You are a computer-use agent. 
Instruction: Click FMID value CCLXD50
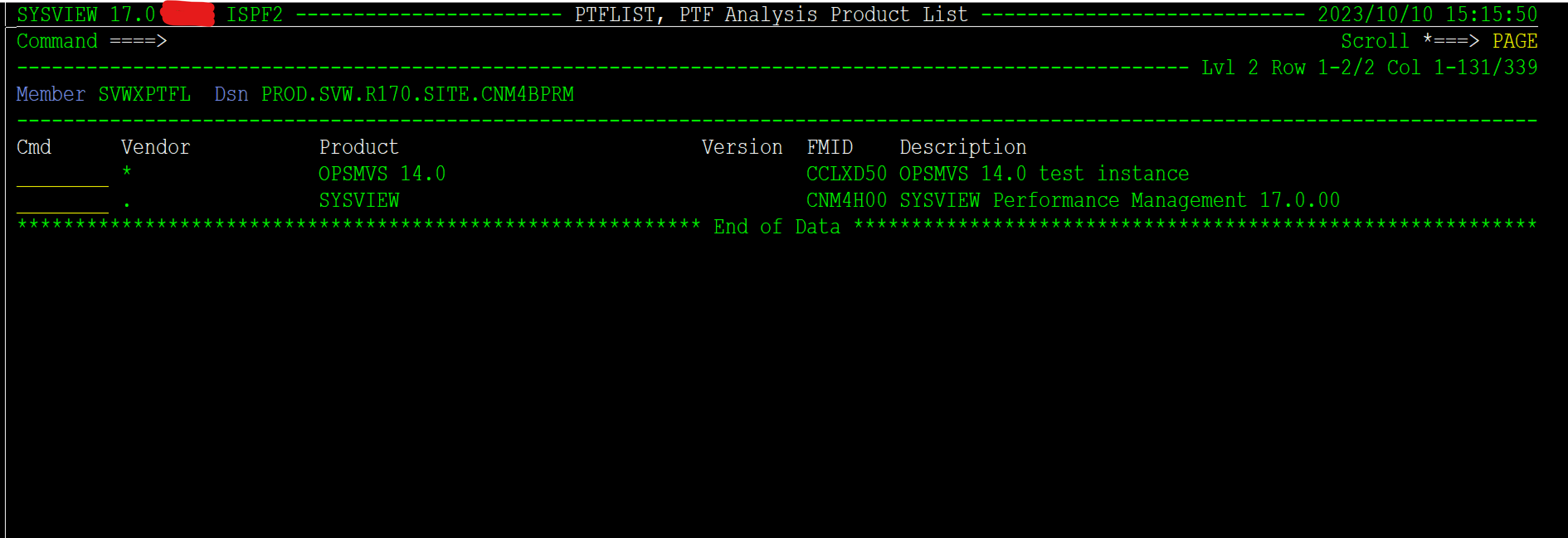(x=846, y=174)
